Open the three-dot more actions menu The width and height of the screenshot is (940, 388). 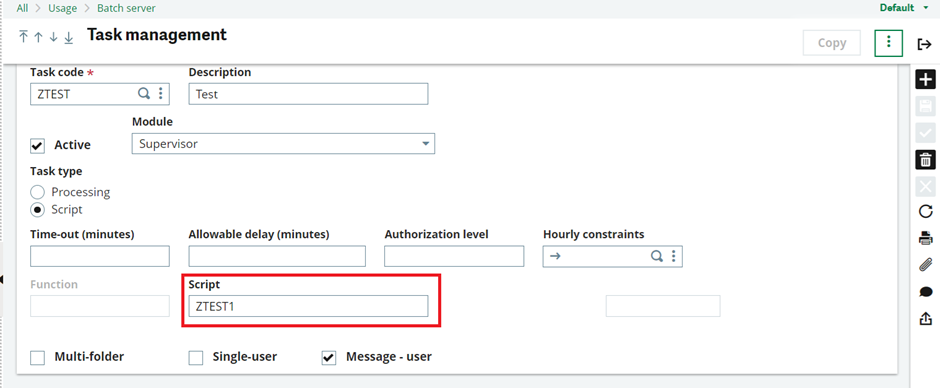click(x=888, y=43)
